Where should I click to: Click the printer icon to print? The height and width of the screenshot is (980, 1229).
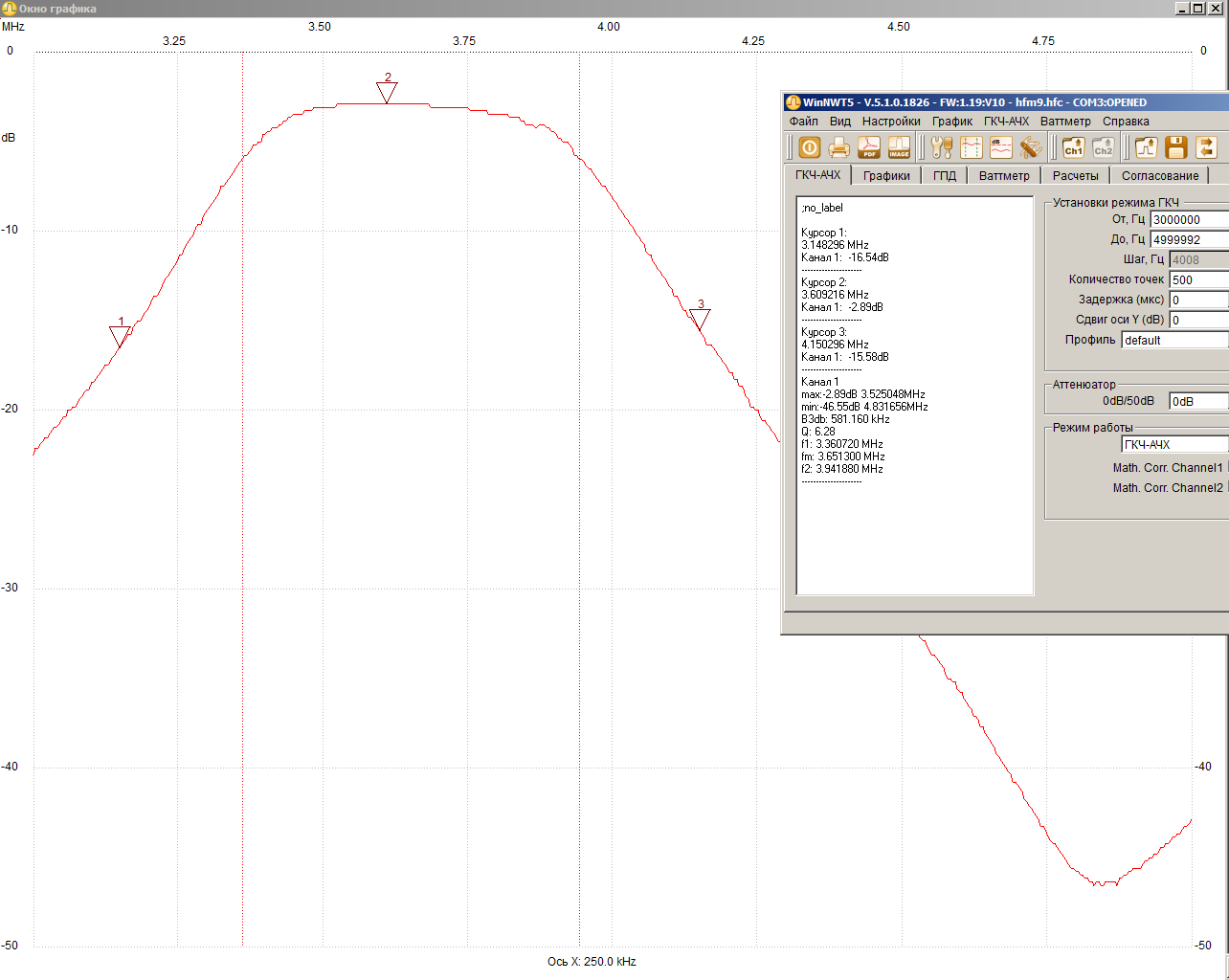coord(839,147)
